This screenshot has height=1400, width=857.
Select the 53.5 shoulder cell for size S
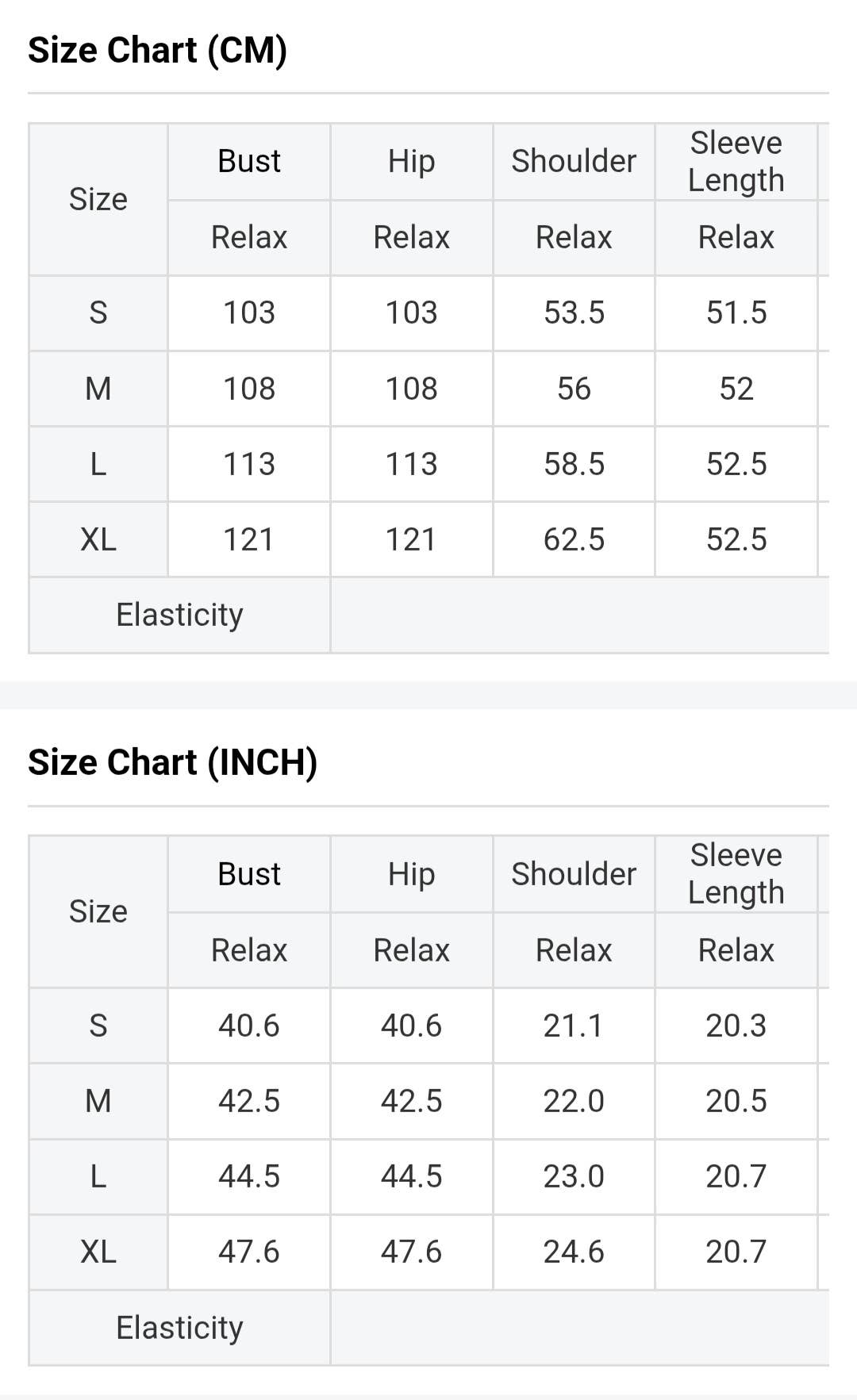(574, 313)
